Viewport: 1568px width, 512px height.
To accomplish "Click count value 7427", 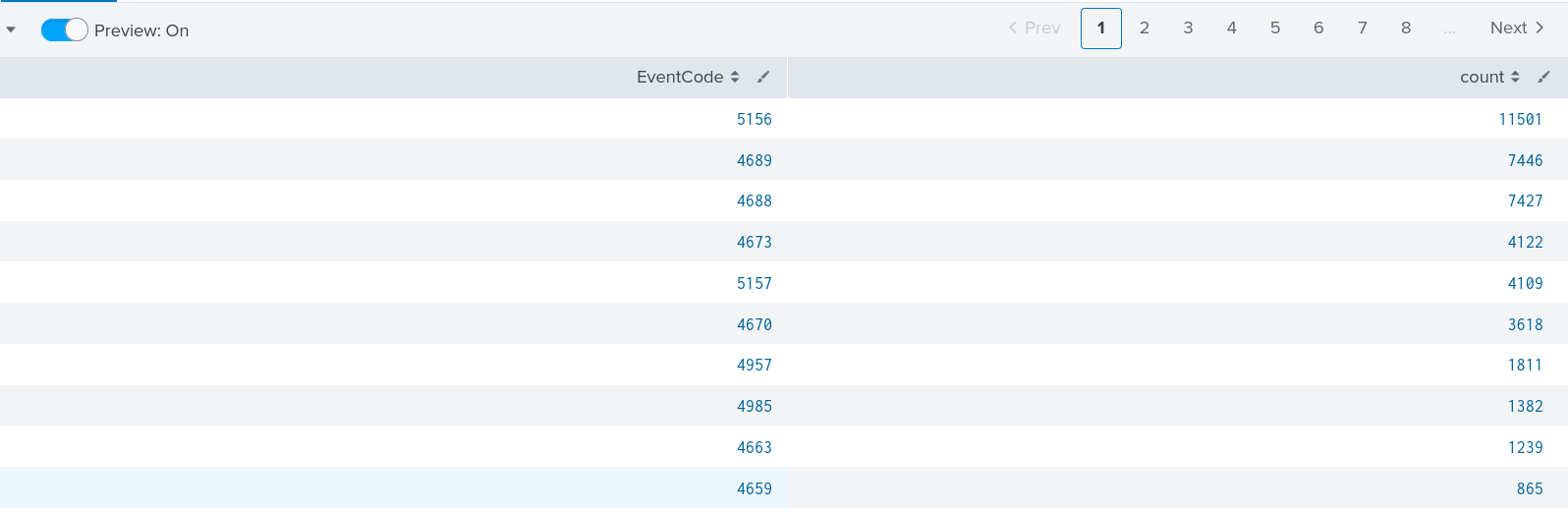I will tap(1526, 200).
